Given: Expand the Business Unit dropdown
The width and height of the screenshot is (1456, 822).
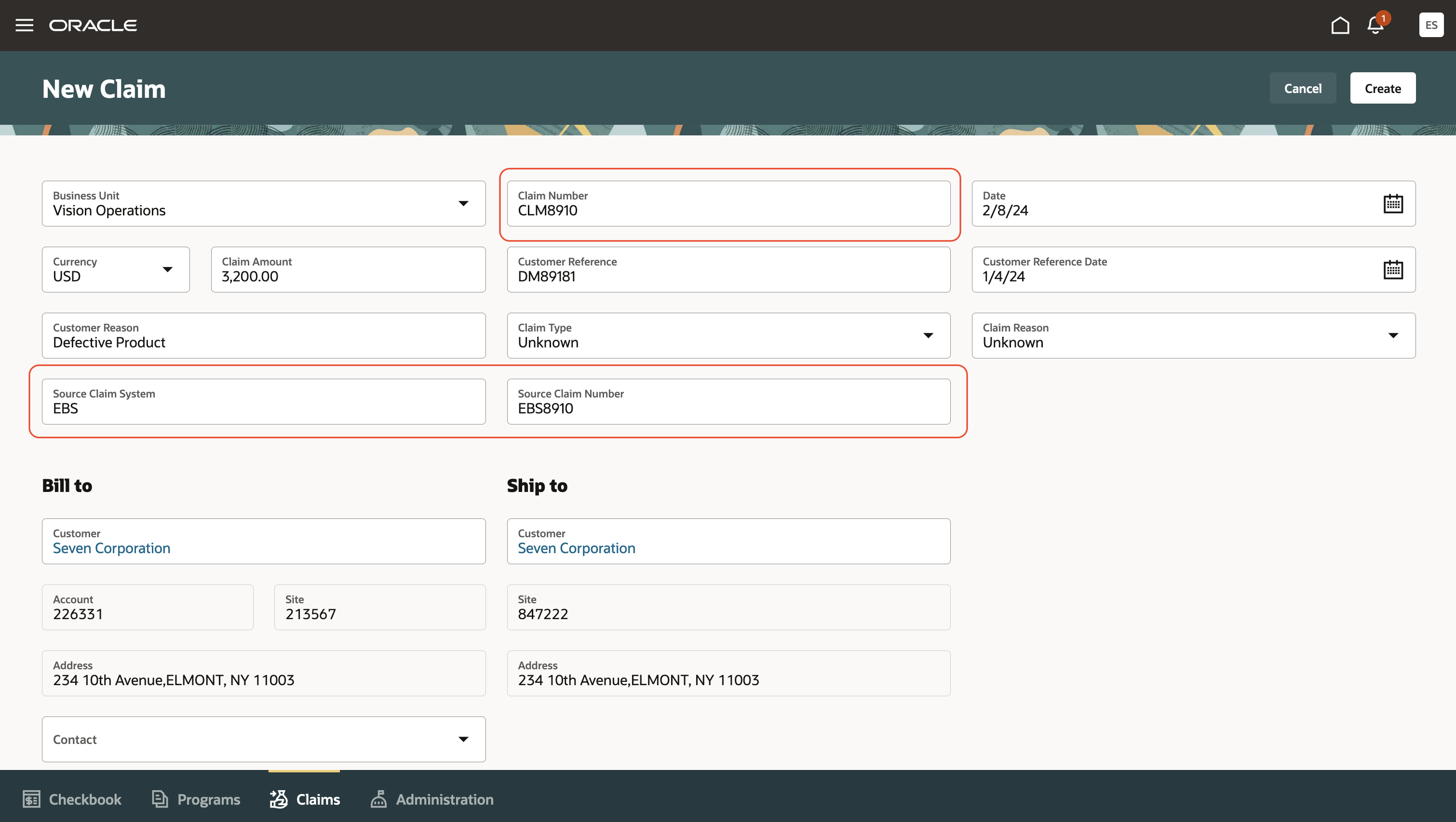Looking at the screenshot, I should tap(463, 203).
